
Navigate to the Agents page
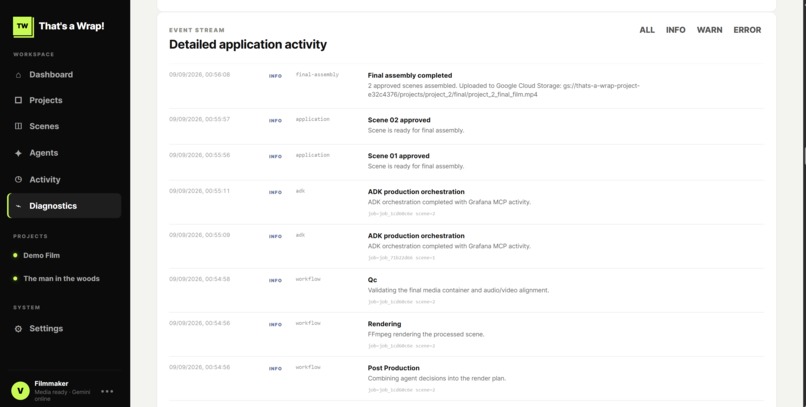[64, 153]
